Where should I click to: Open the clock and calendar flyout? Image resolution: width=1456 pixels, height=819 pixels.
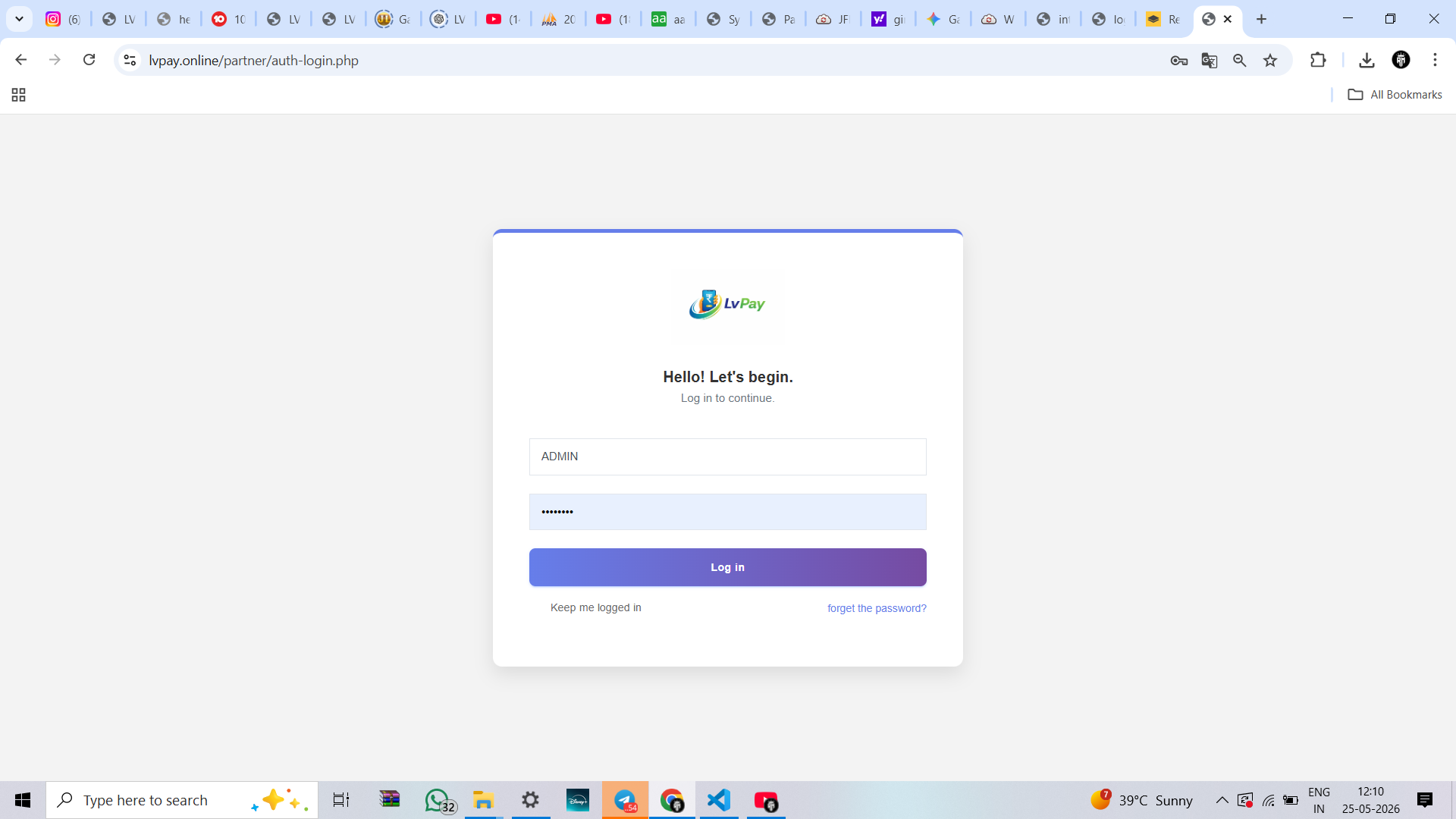point(1371,800)
